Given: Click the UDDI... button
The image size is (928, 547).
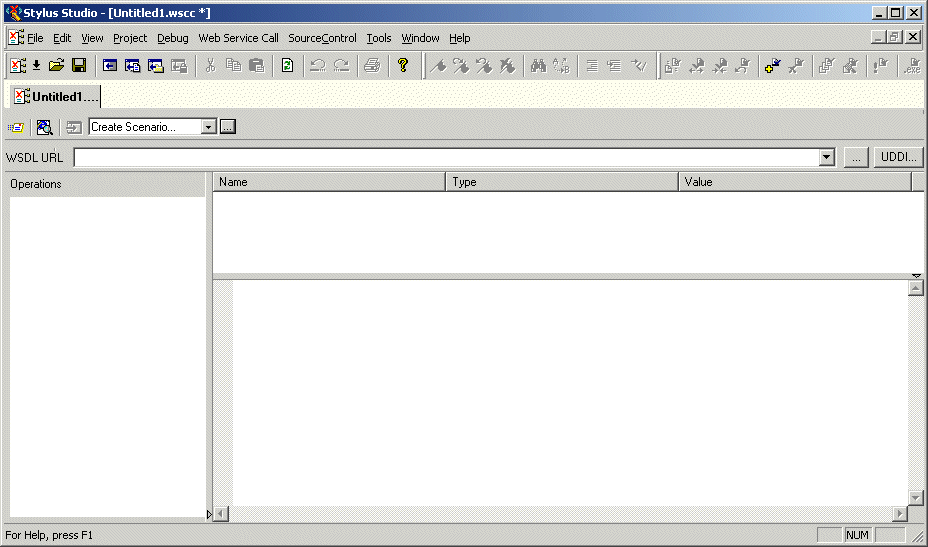Looking at the screenshot, I should [x=898, y=158].
